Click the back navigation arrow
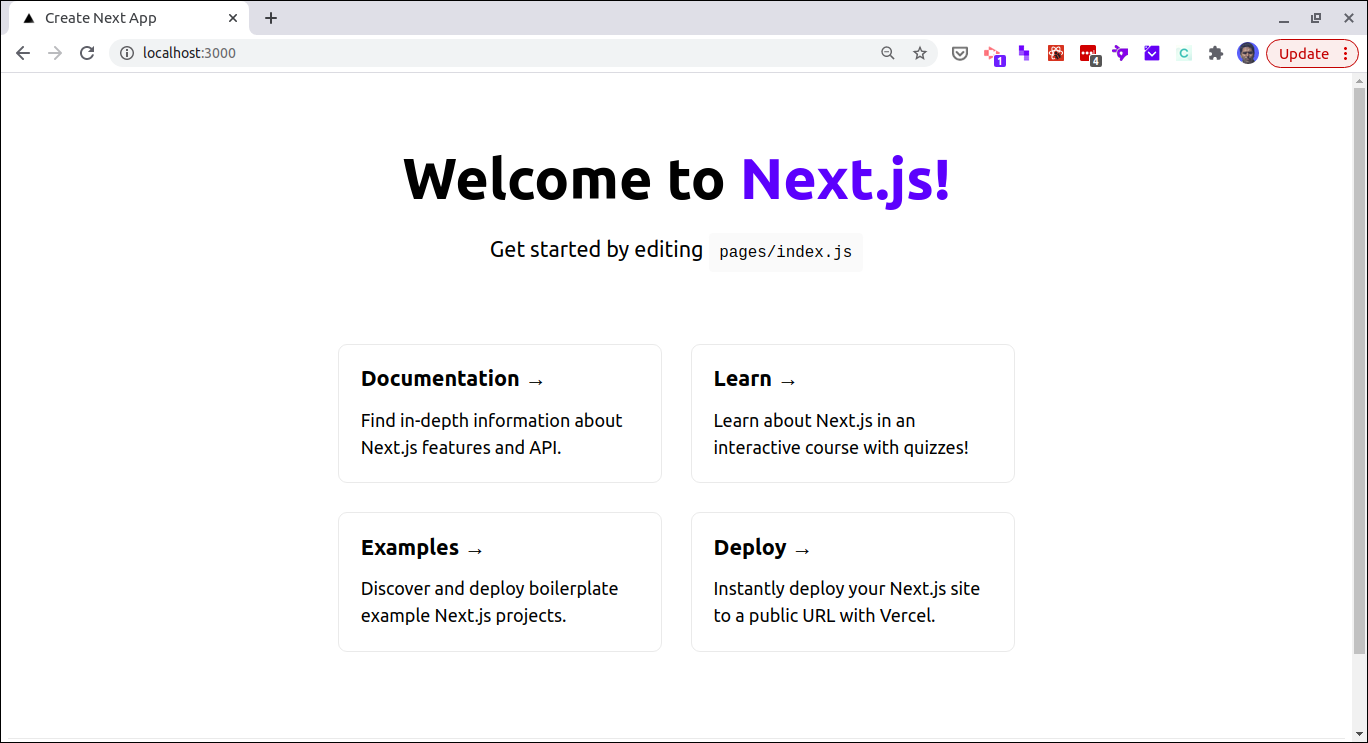Image resolution: width=1368 pixels, height=743 pixels. (x=22, y=53)
